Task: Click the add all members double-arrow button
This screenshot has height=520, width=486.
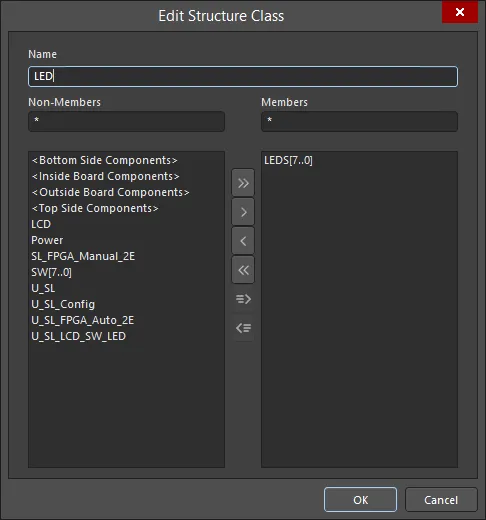Action: click(x=243, y=183)
